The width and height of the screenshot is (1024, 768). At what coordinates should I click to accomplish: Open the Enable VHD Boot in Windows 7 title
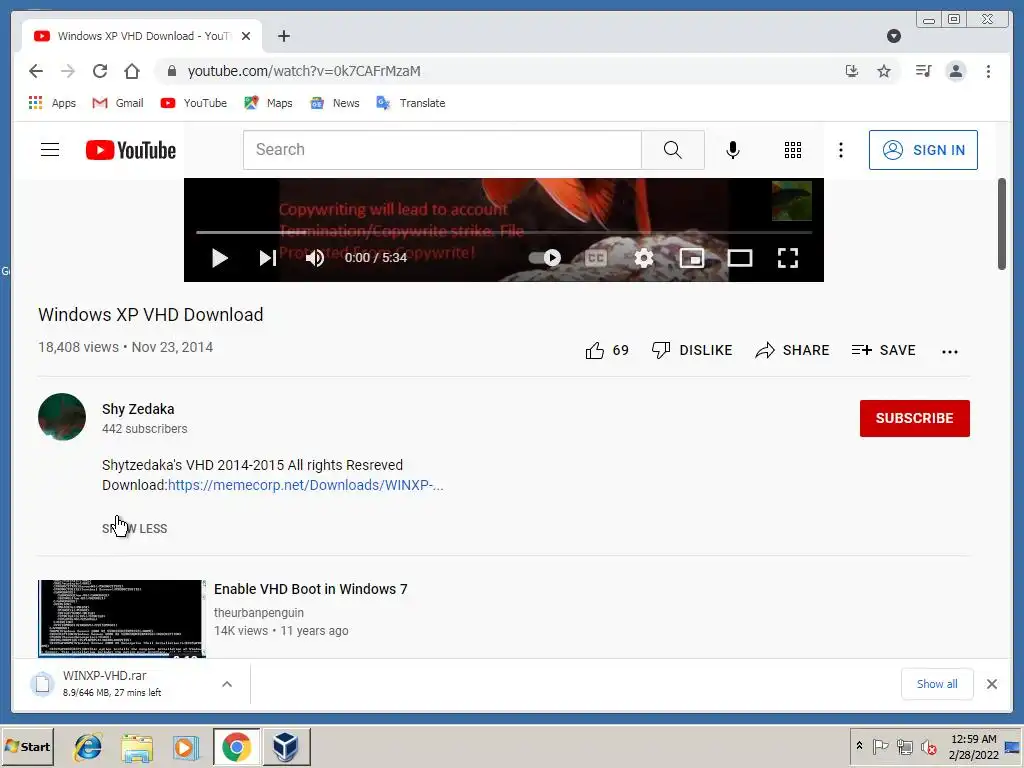tap(310, 589)
